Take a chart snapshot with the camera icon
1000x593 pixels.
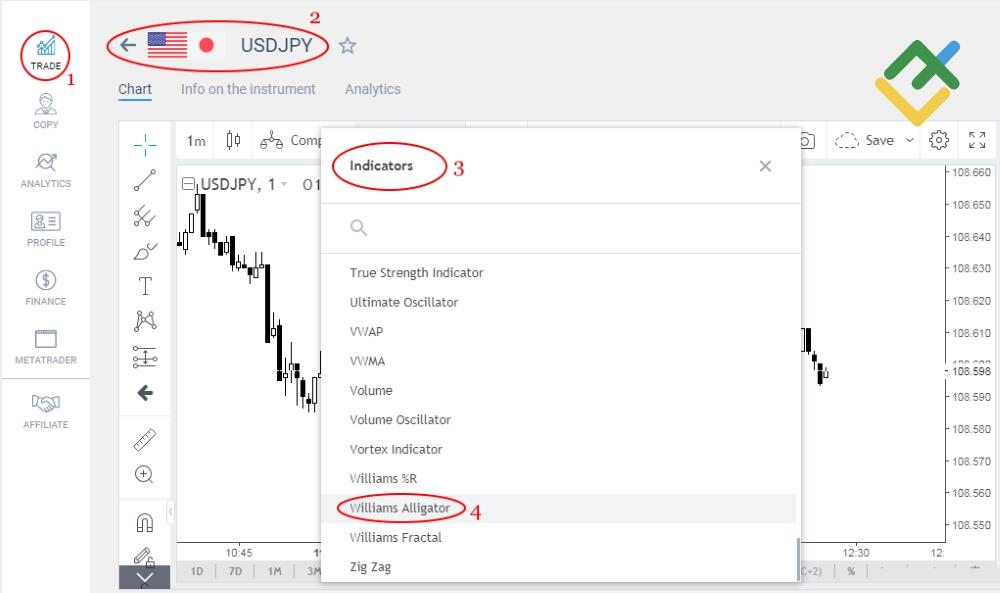tap(810, 140)
